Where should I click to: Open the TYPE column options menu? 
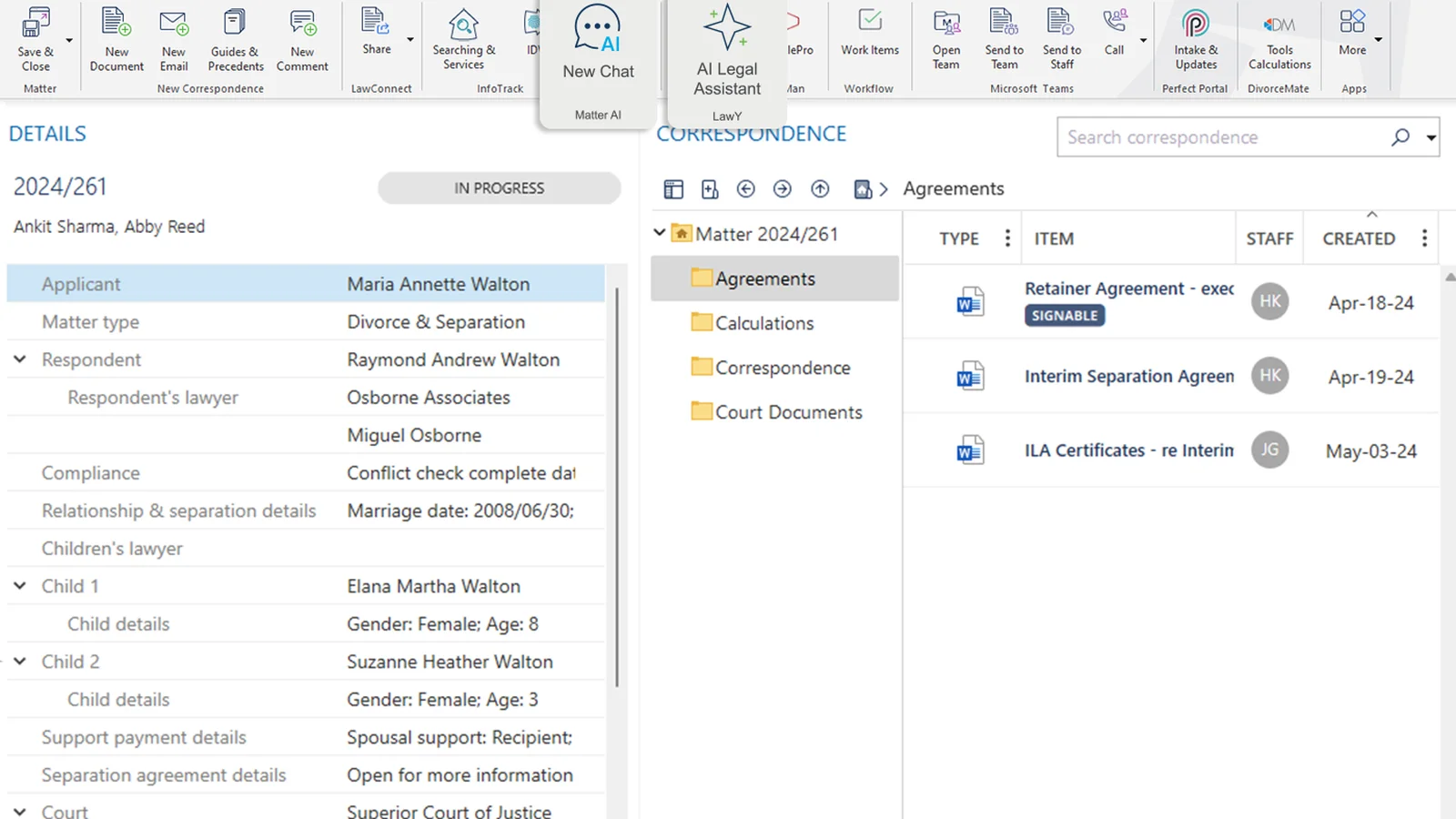click(x=1007, y=238)
